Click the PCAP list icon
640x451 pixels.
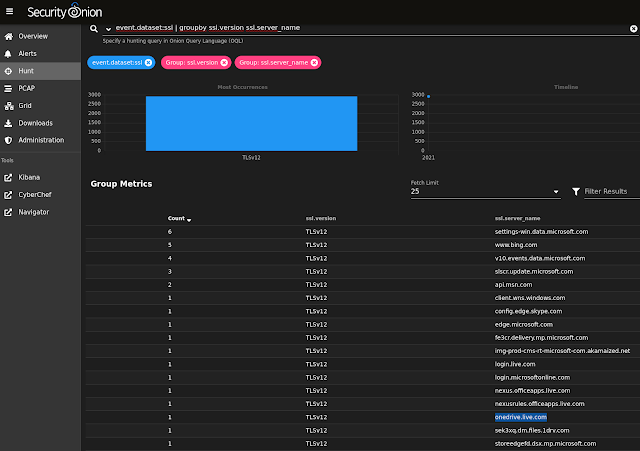8,89
